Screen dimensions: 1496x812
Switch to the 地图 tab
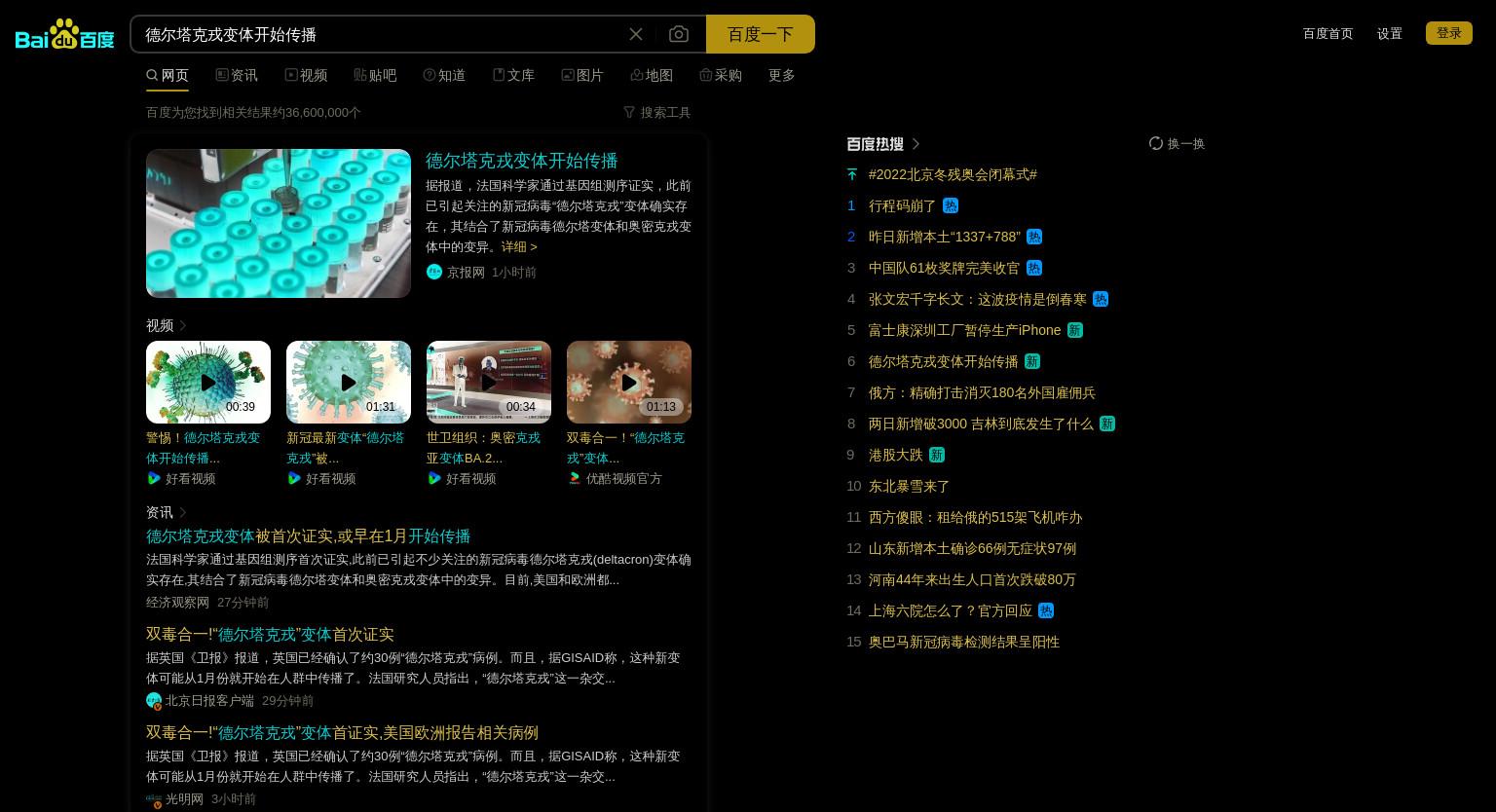[x=652, y=75]
